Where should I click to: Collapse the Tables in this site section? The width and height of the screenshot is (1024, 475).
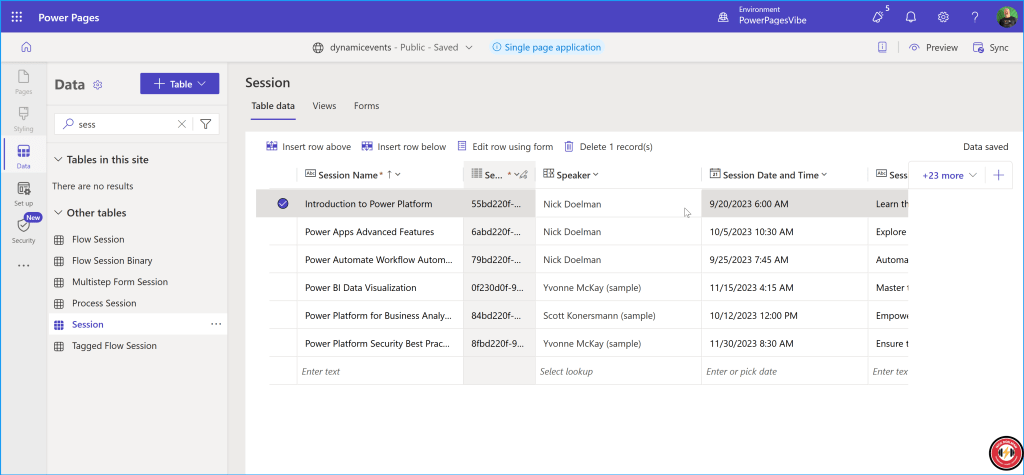(58, 160)
